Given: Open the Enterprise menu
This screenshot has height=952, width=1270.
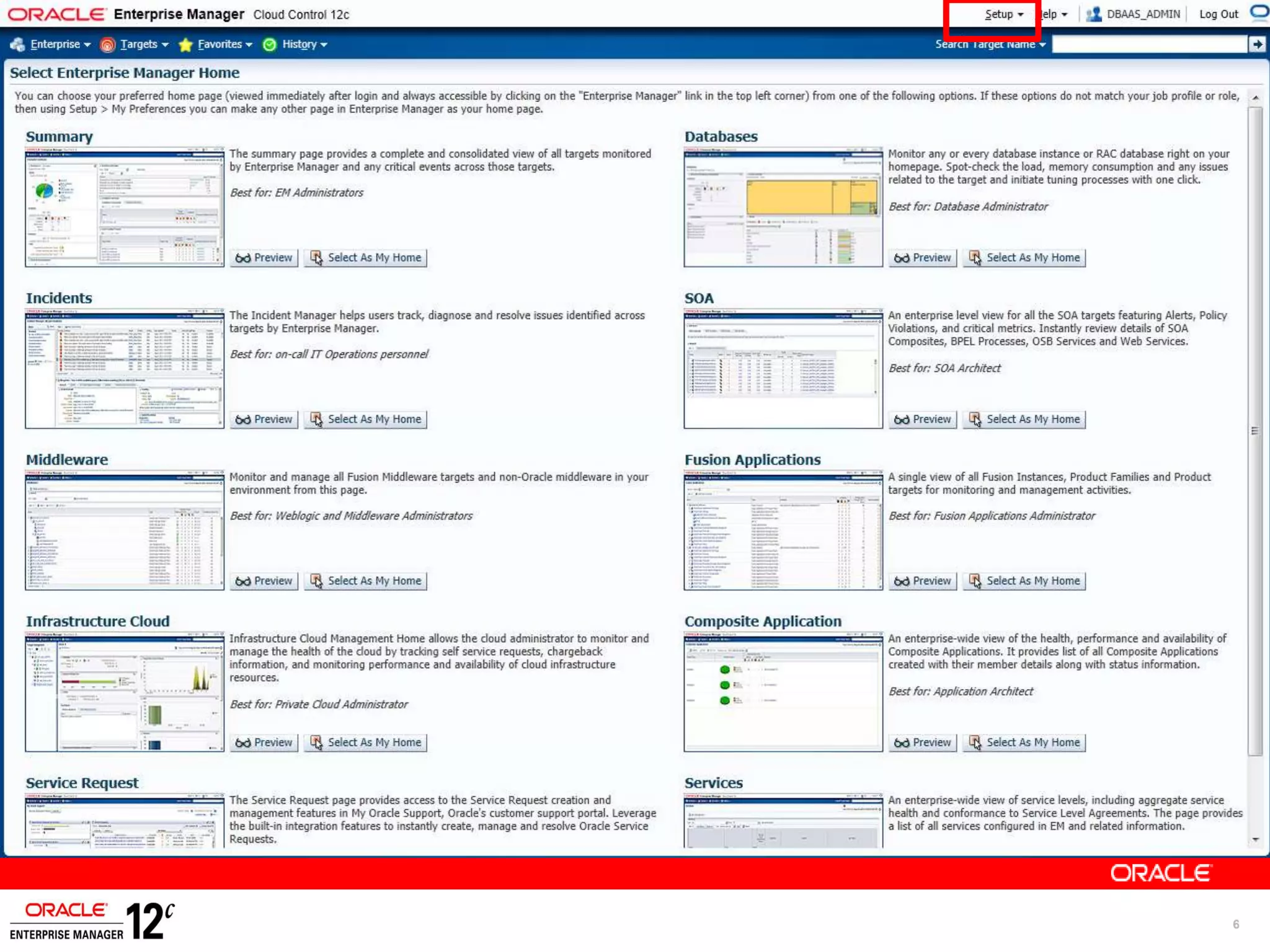Looking at the screenshot, I should [55, 45].
